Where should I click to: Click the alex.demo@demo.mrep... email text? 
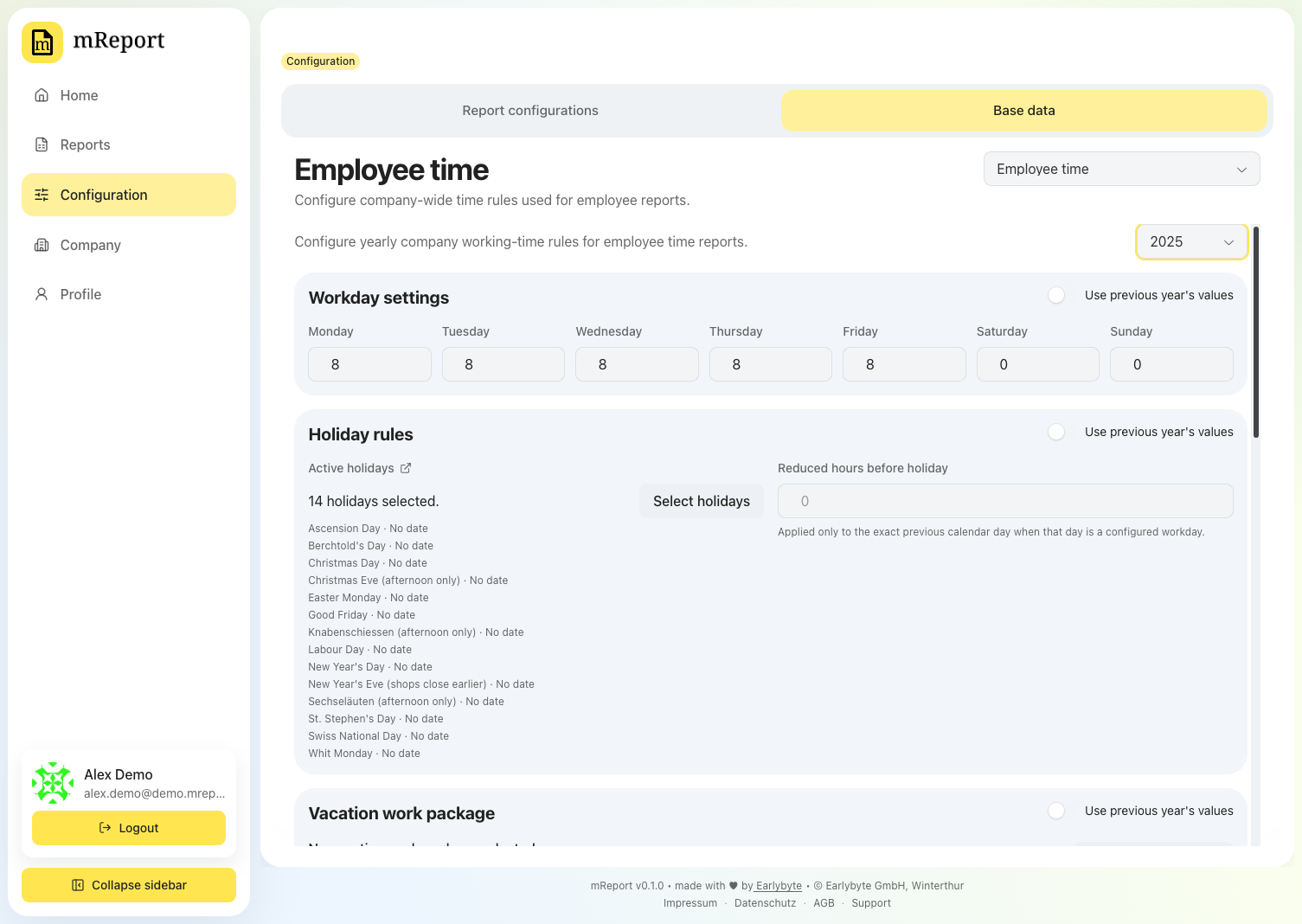[154, 793]
